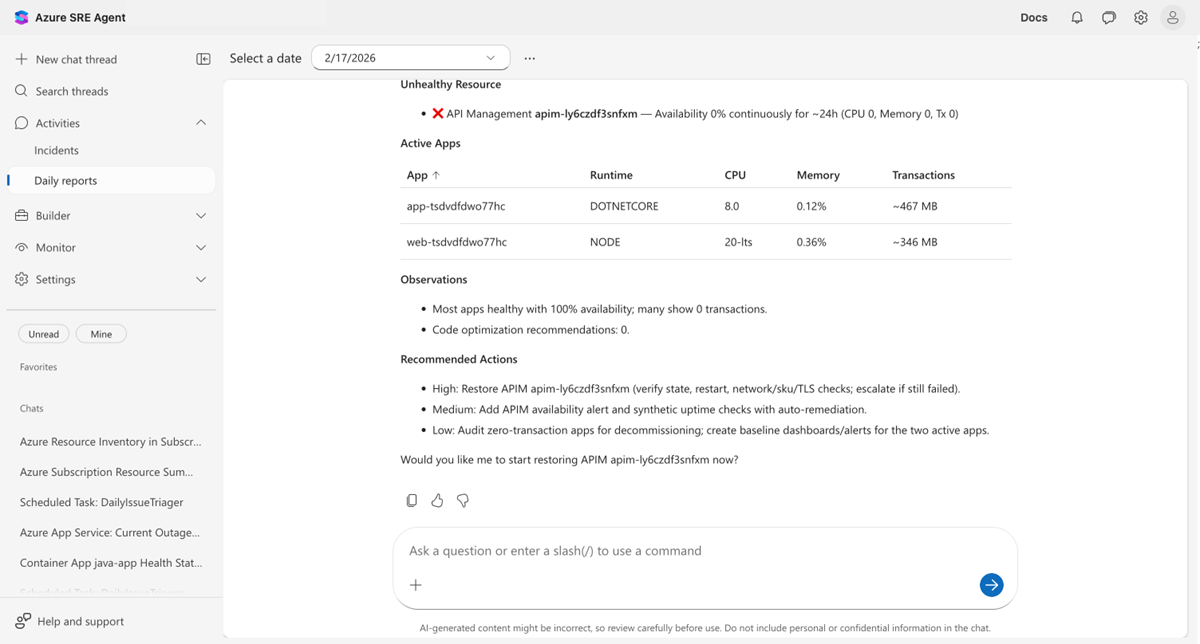1200x644 pixels.
Task: Expand the Monitor section
Action: tap(200, 247)
